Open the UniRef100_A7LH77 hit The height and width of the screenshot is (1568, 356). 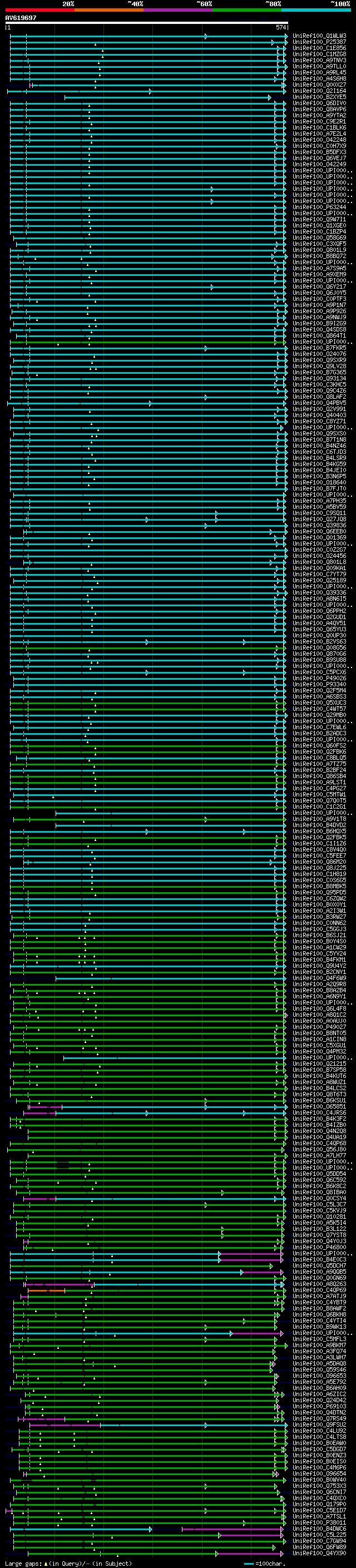(x=319, y=1155)
